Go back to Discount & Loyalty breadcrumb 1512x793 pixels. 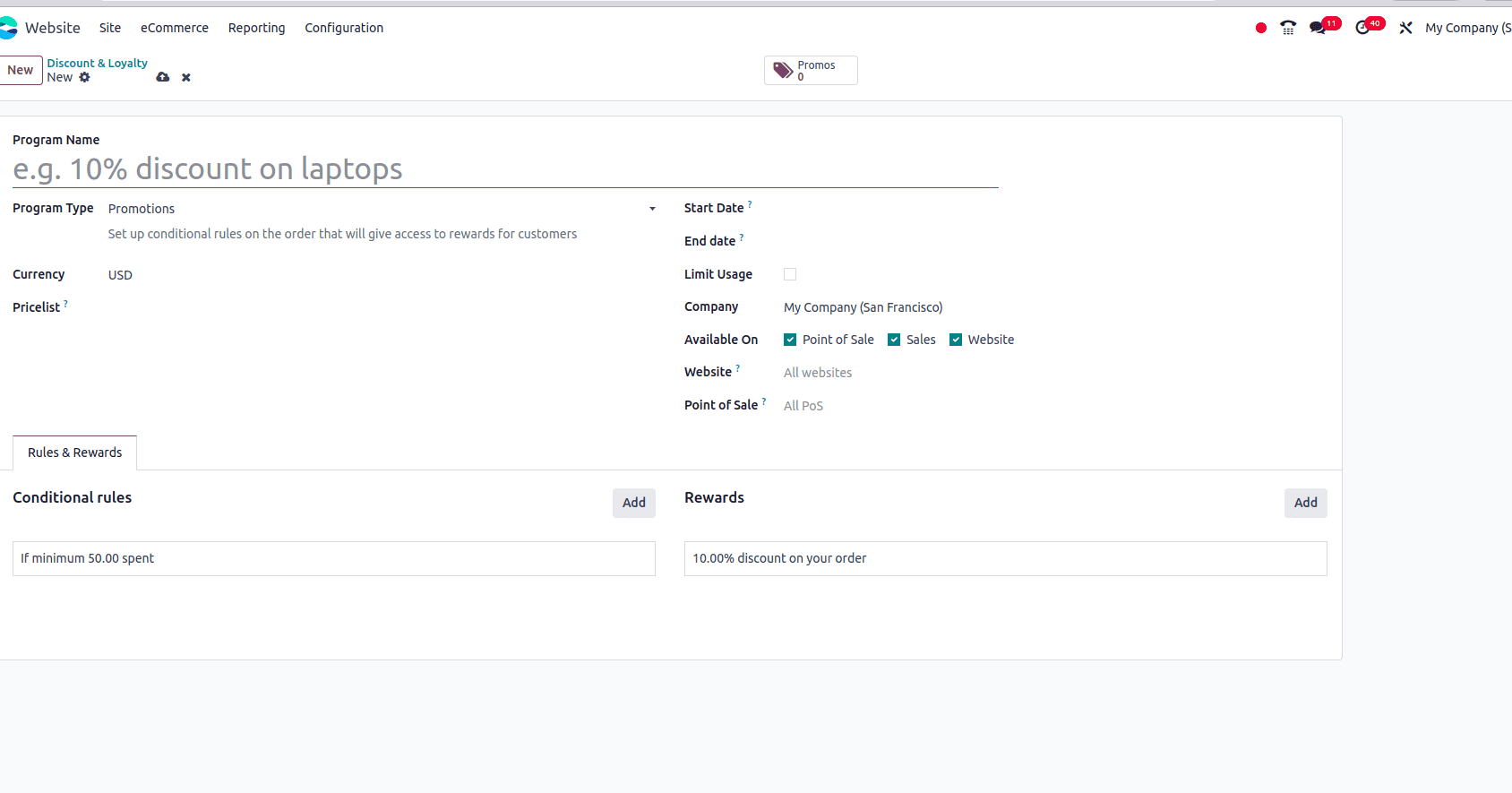98,63
